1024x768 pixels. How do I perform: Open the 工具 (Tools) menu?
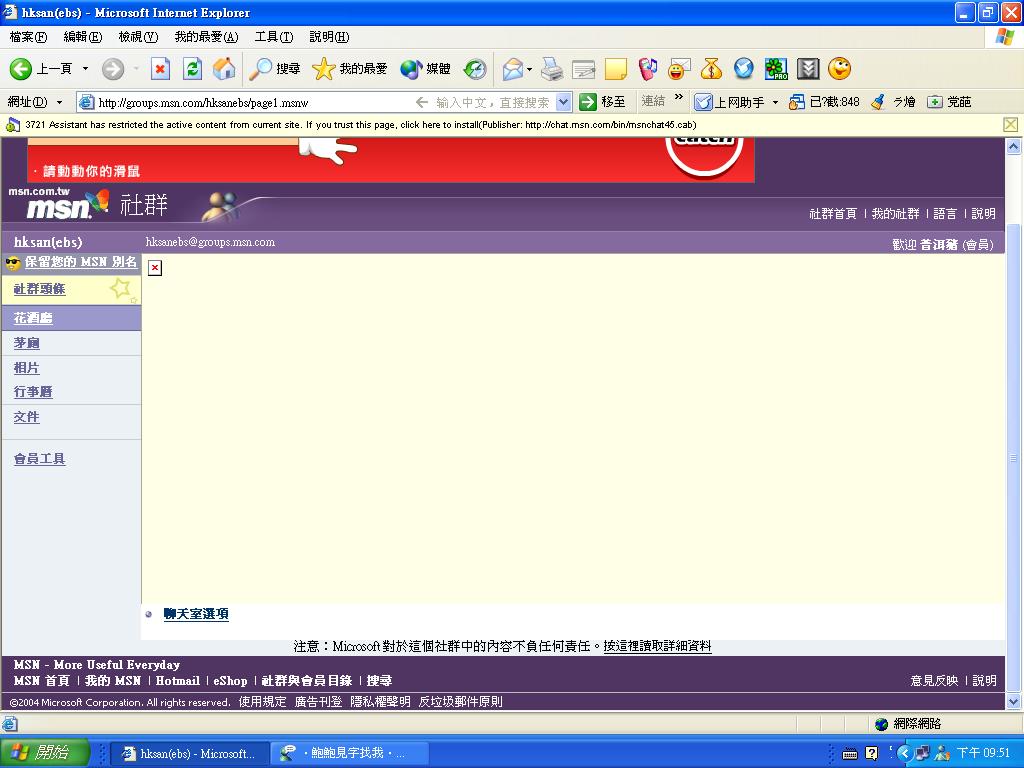click(274, 37)
